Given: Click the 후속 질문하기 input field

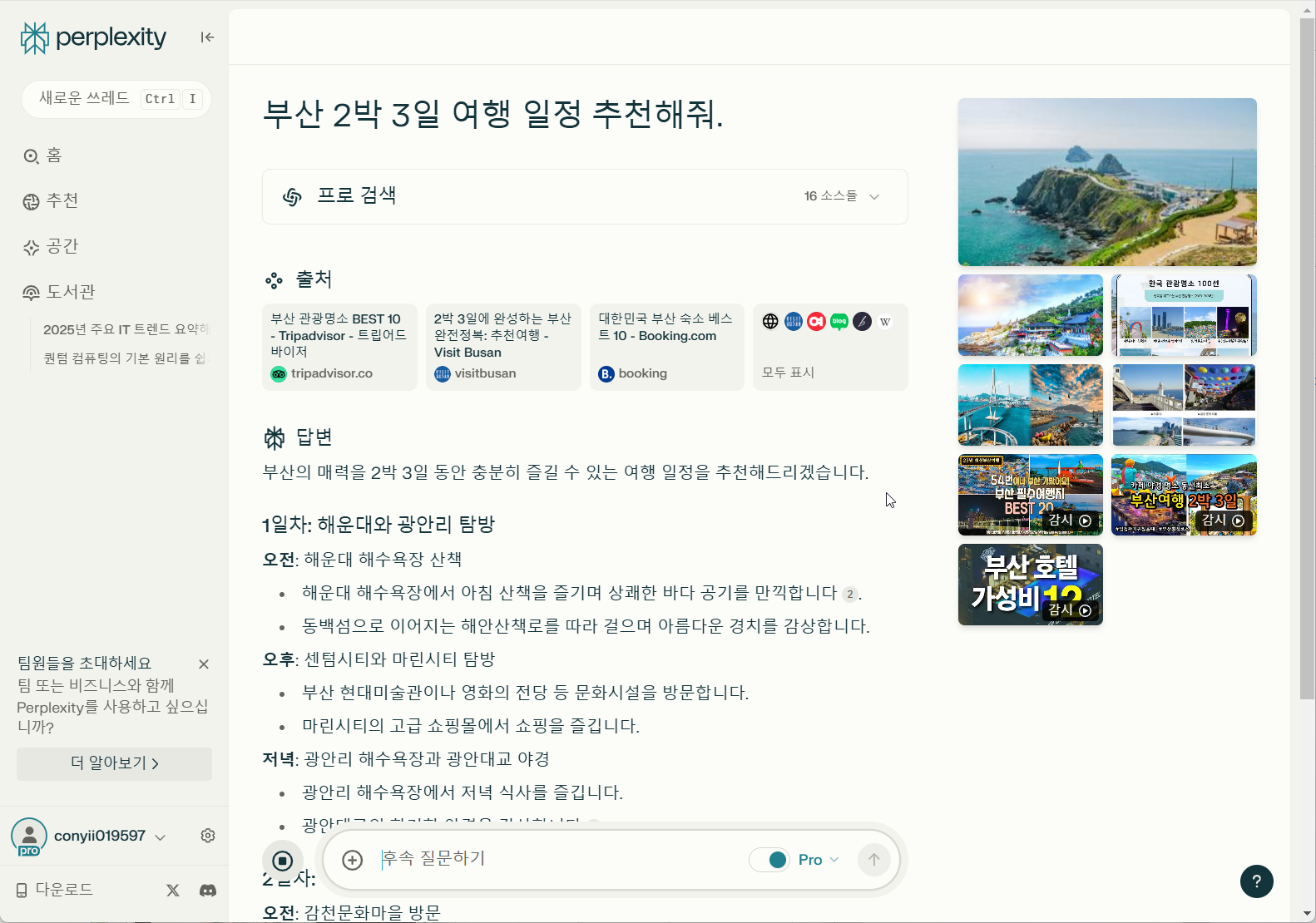Looking at the screenshot, I should [557, 859].
